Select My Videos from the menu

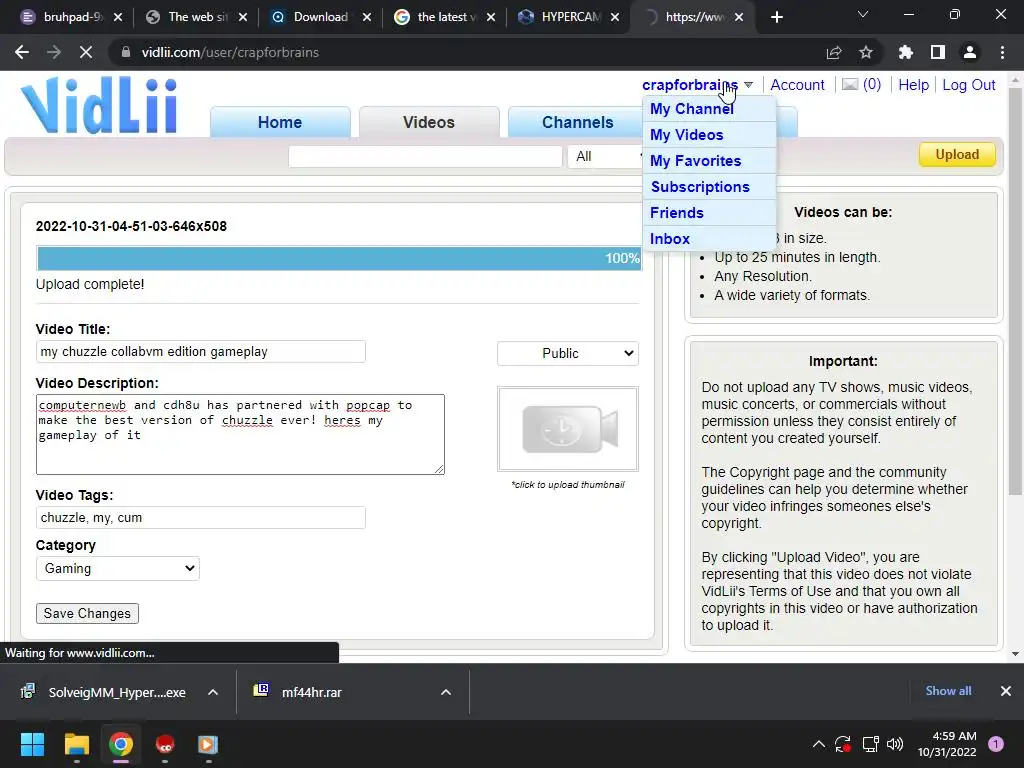[687, 135]
